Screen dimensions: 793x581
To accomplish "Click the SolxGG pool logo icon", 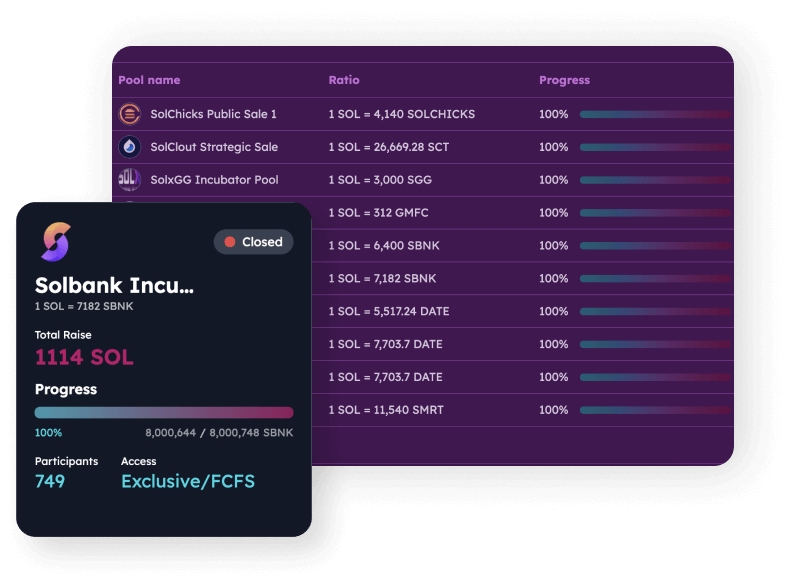I will [129, 180].
